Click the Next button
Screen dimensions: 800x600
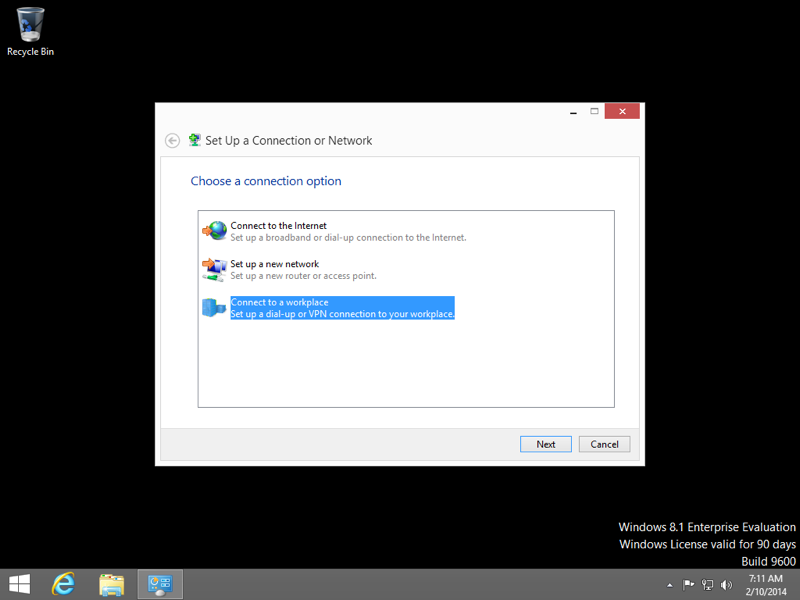[546, 444]
